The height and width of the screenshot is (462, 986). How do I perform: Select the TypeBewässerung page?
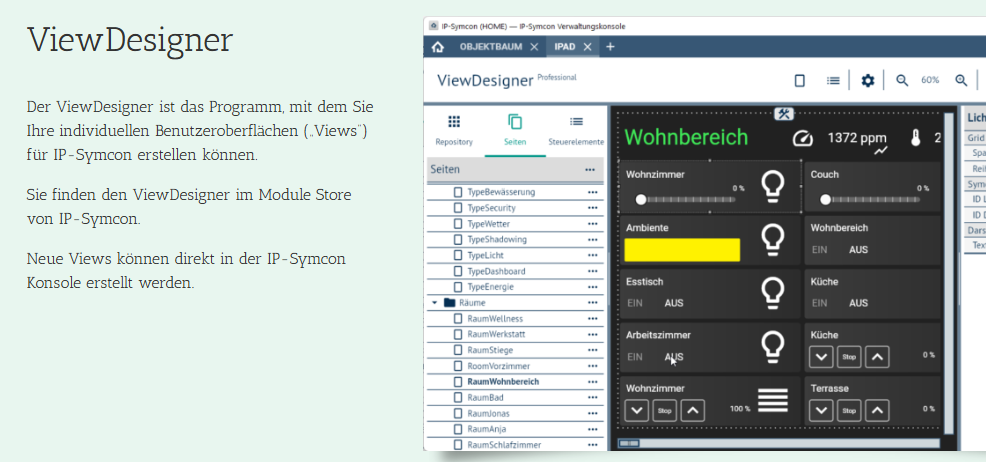click(x=501, y=192)
